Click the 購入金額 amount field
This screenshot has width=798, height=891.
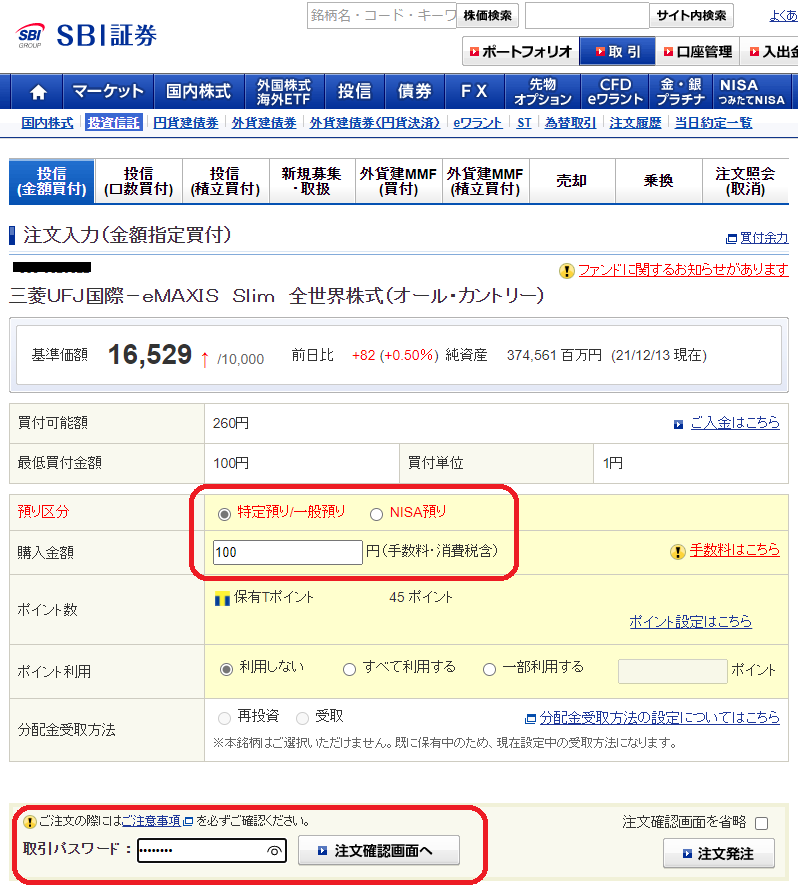(x=288, y=552)
